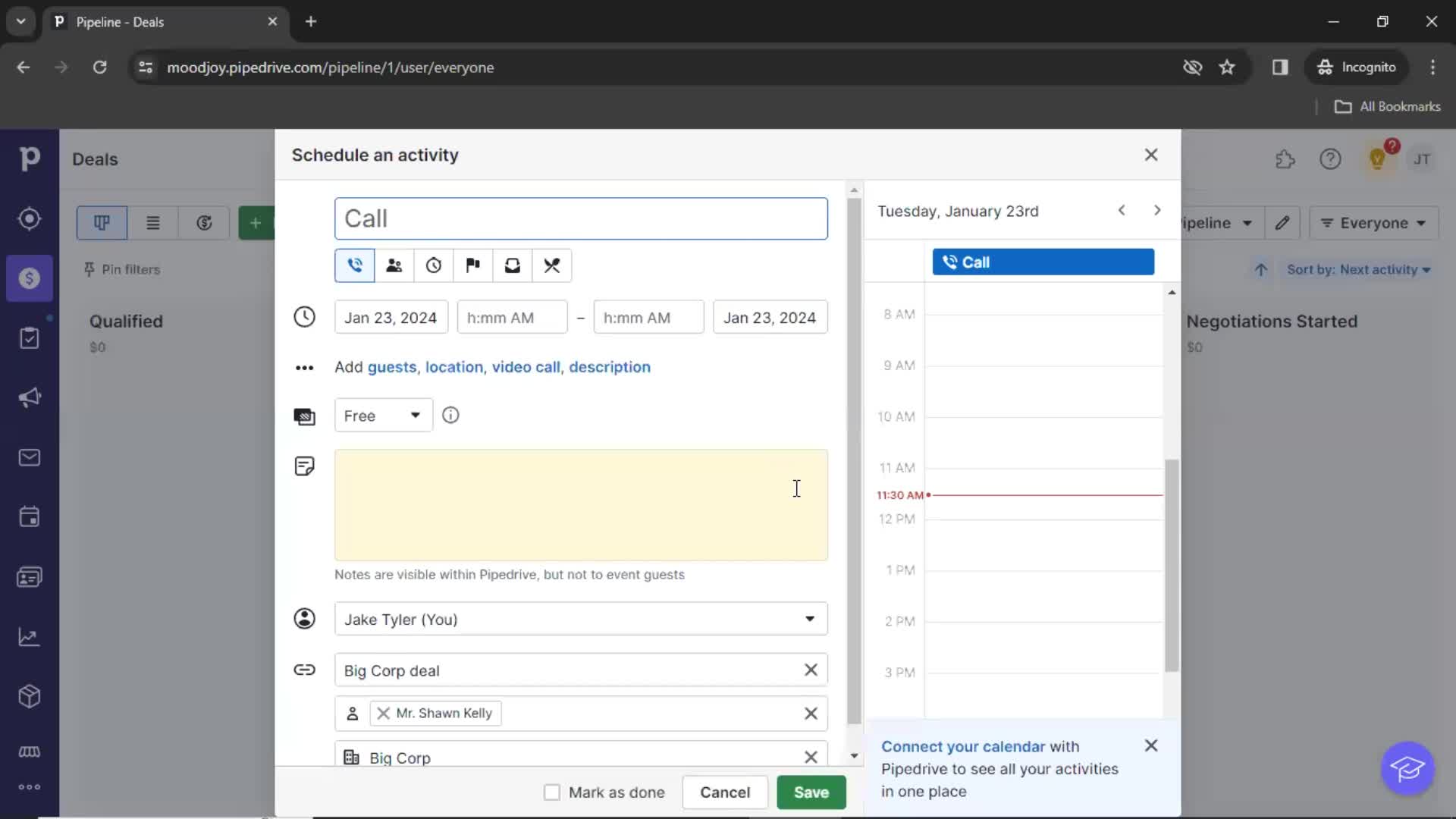
Task: Click the start time h:mm AM input field
Action: pos(512,317)
